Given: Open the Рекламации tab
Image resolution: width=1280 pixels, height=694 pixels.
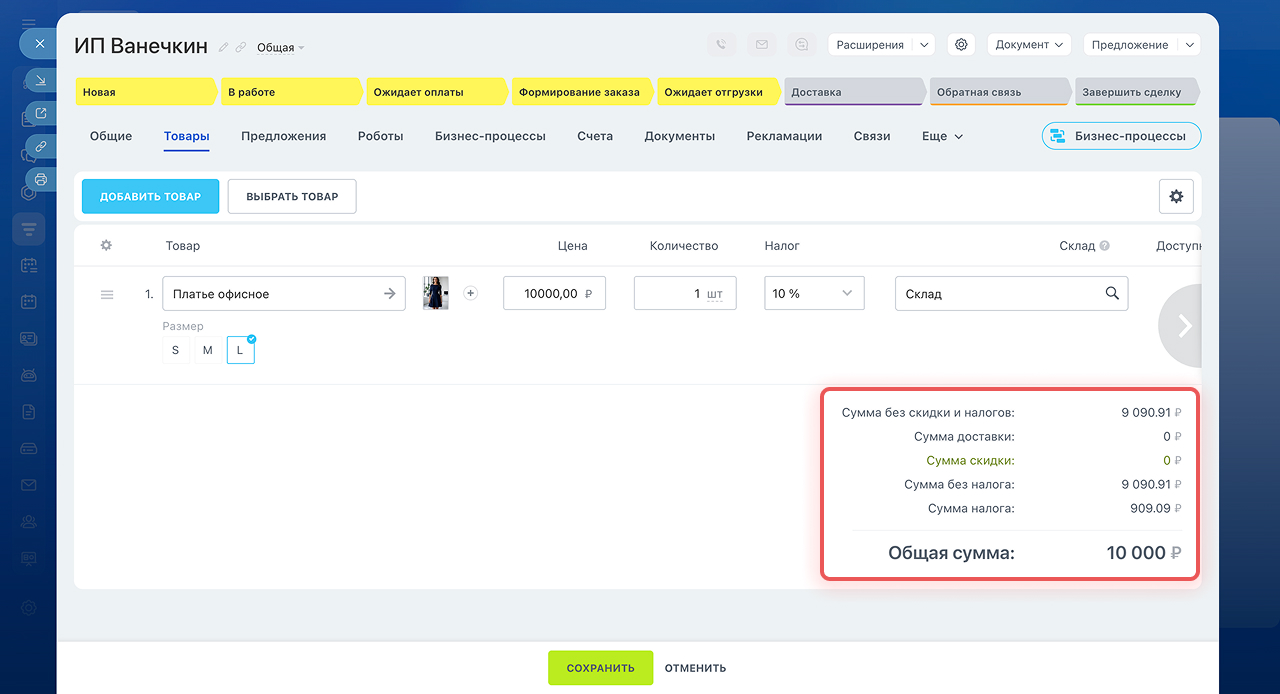Looking at the screenshot, I should (x=784, y=136).
